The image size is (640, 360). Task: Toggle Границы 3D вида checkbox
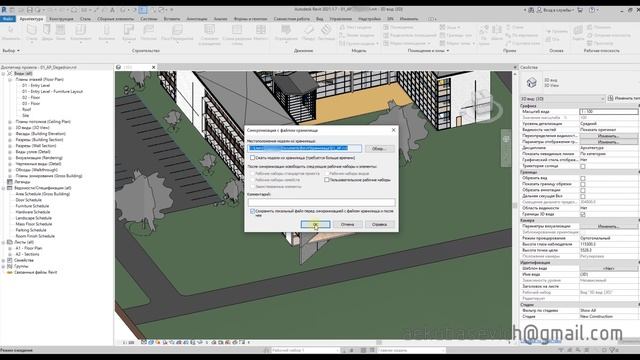tap(582, 214)
